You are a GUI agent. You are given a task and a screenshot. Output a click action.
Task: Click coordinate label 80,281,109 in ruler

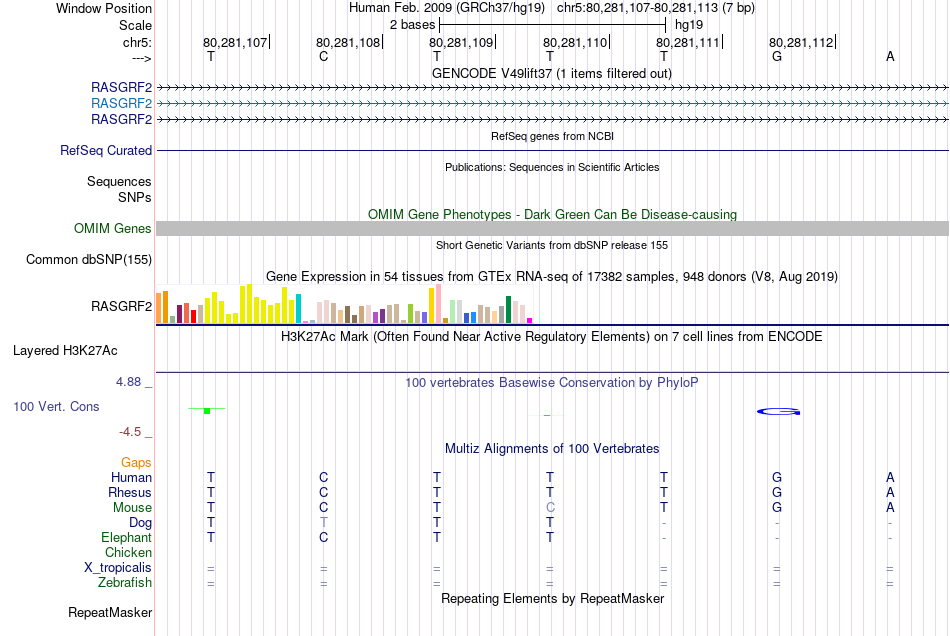461,42
